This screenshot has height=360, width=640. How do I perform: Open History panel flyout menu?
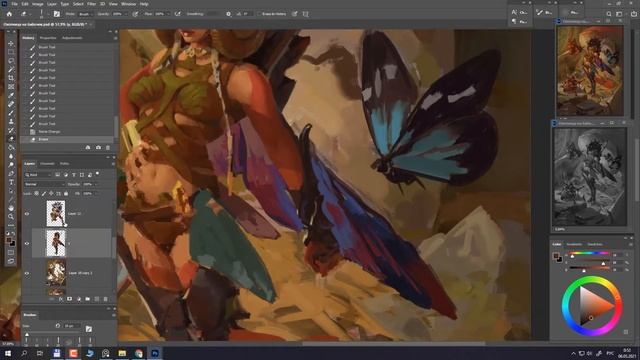[116, 38]
